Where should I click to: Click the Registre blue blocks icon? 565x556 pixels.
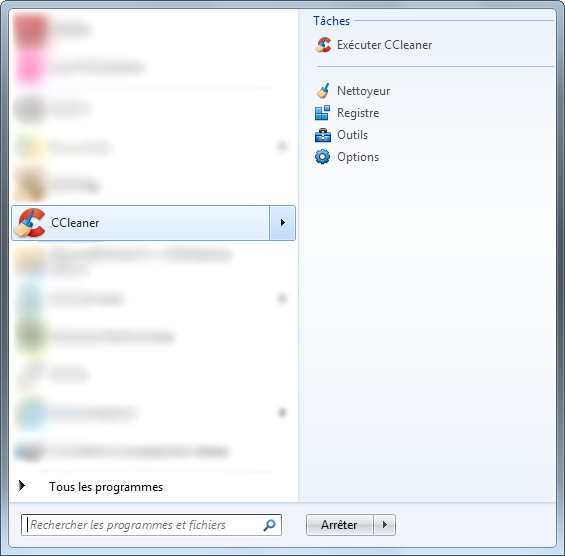322,113
